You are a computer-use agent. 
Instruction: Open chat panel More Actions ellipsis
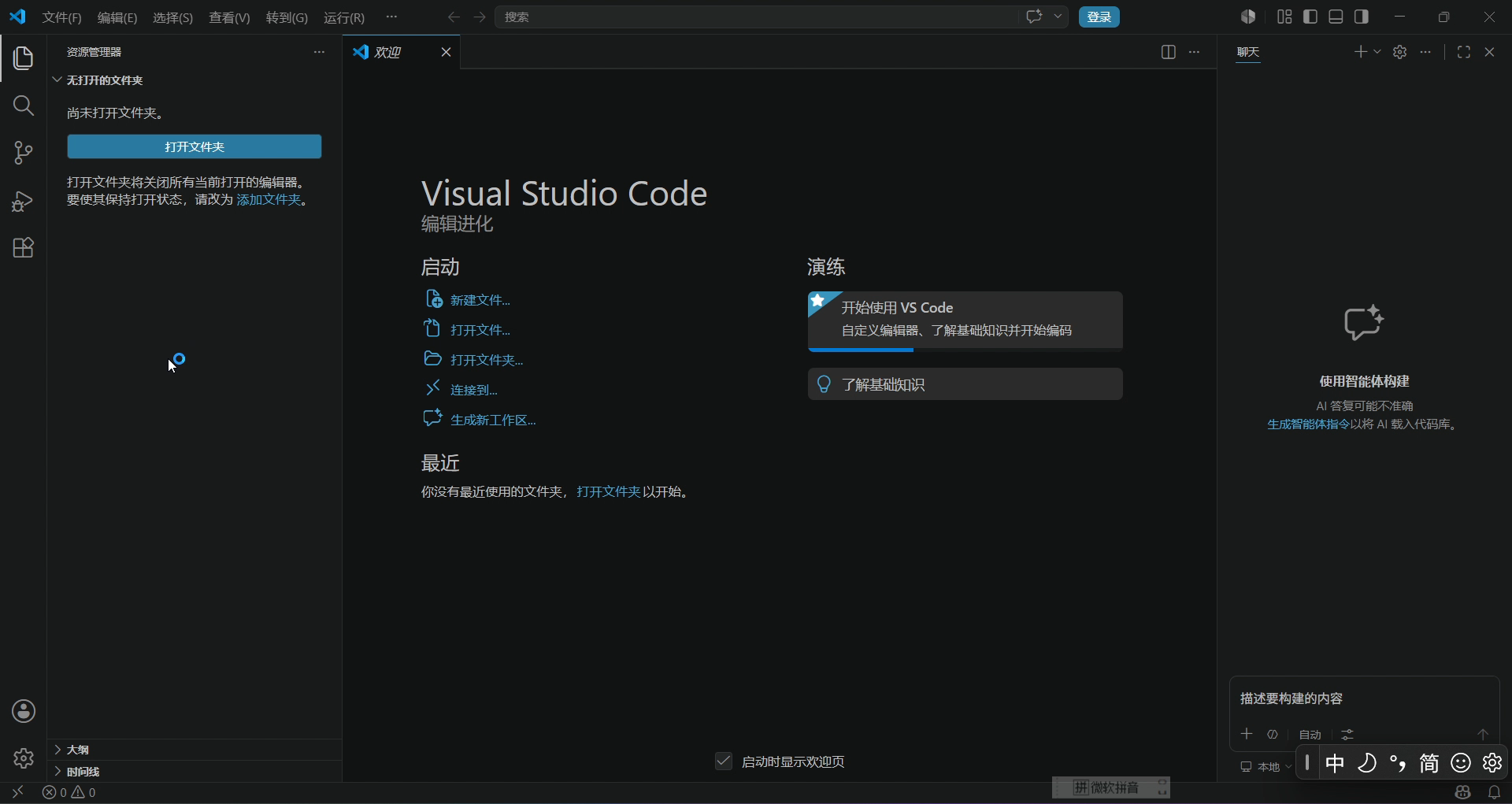pyautogui.click(x=1425, y=52)
